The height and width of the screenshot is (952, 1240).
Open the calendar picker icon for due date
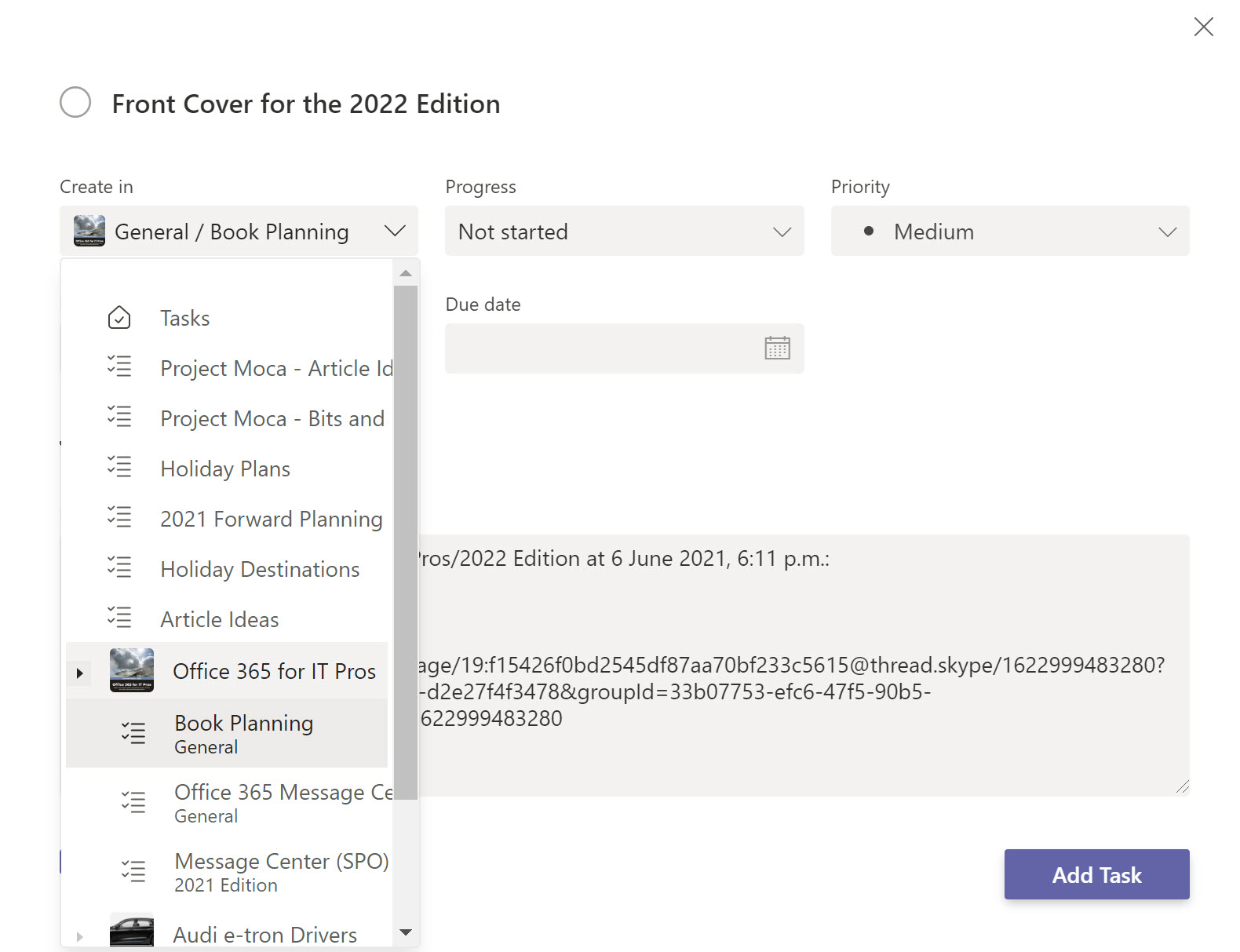[776, 348]
